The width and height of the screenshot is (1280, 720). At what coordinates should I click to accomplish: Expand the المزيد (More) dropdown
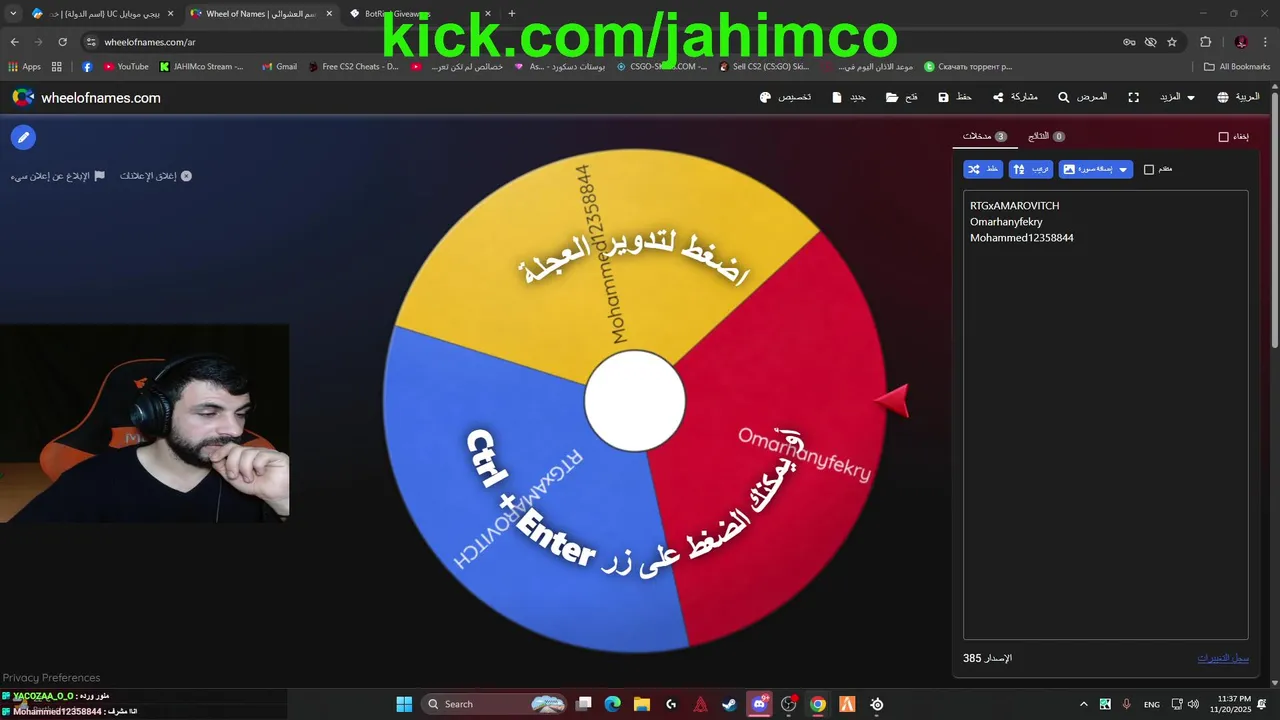coord(1177,97)
